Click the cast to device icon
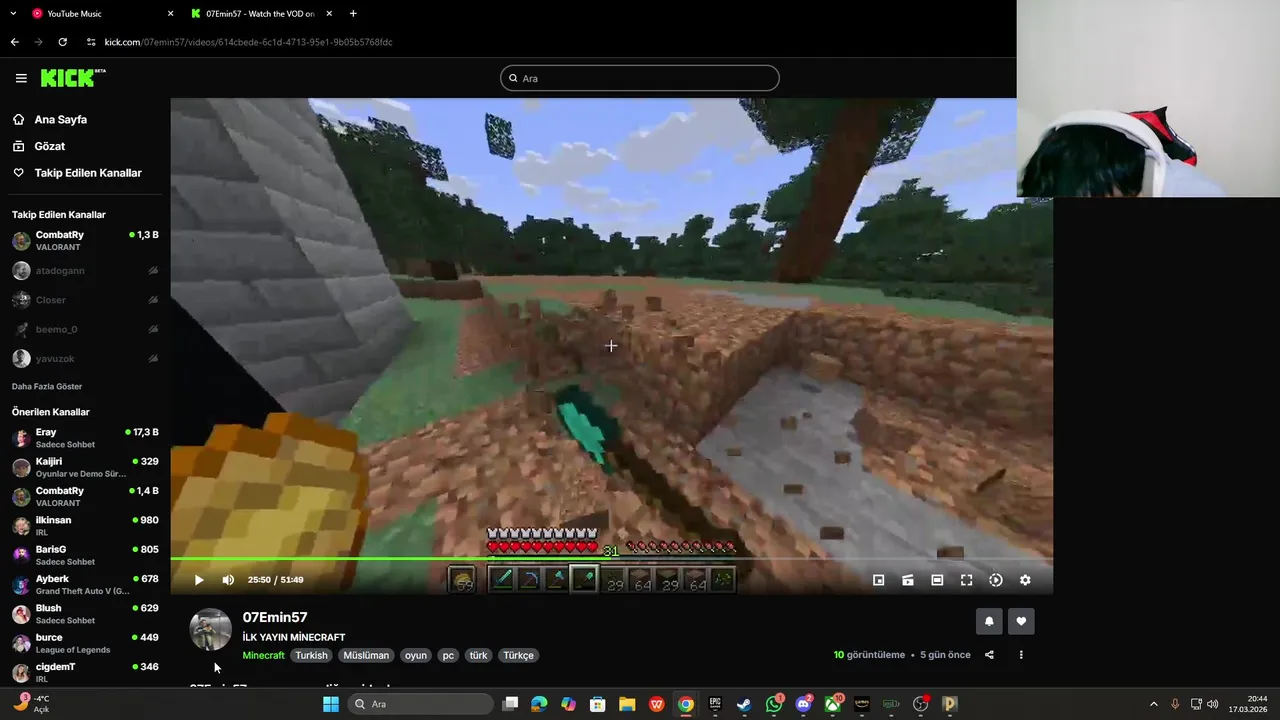Screen dimensions: 1280x720 (908, 580)
